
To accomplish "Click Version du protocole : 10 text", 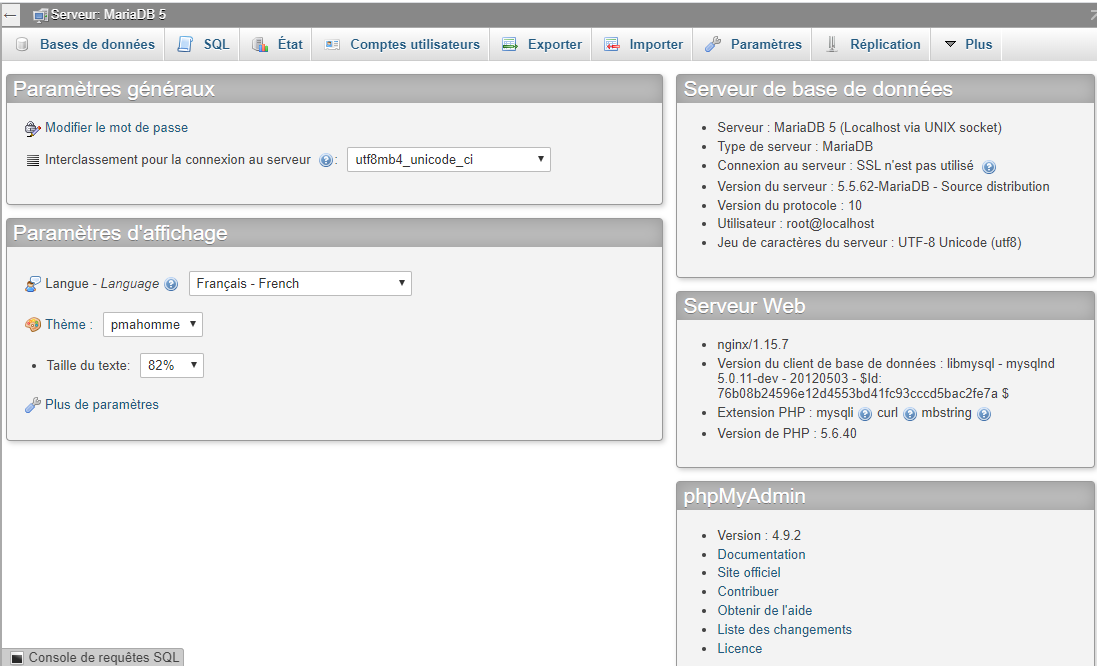I will coord(789,205).
